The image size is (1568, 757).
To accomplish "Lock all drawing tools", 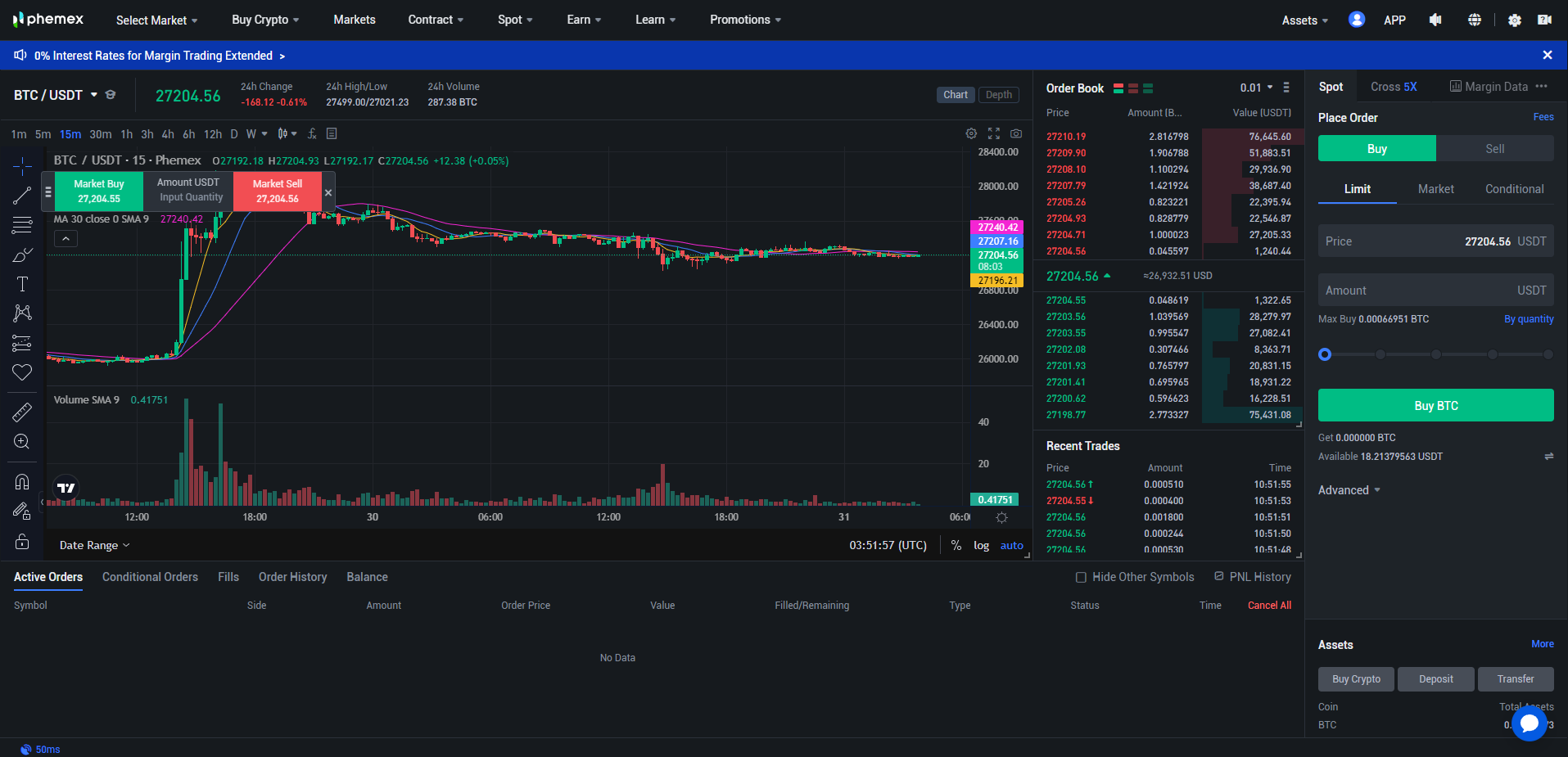I will point(22,541).
